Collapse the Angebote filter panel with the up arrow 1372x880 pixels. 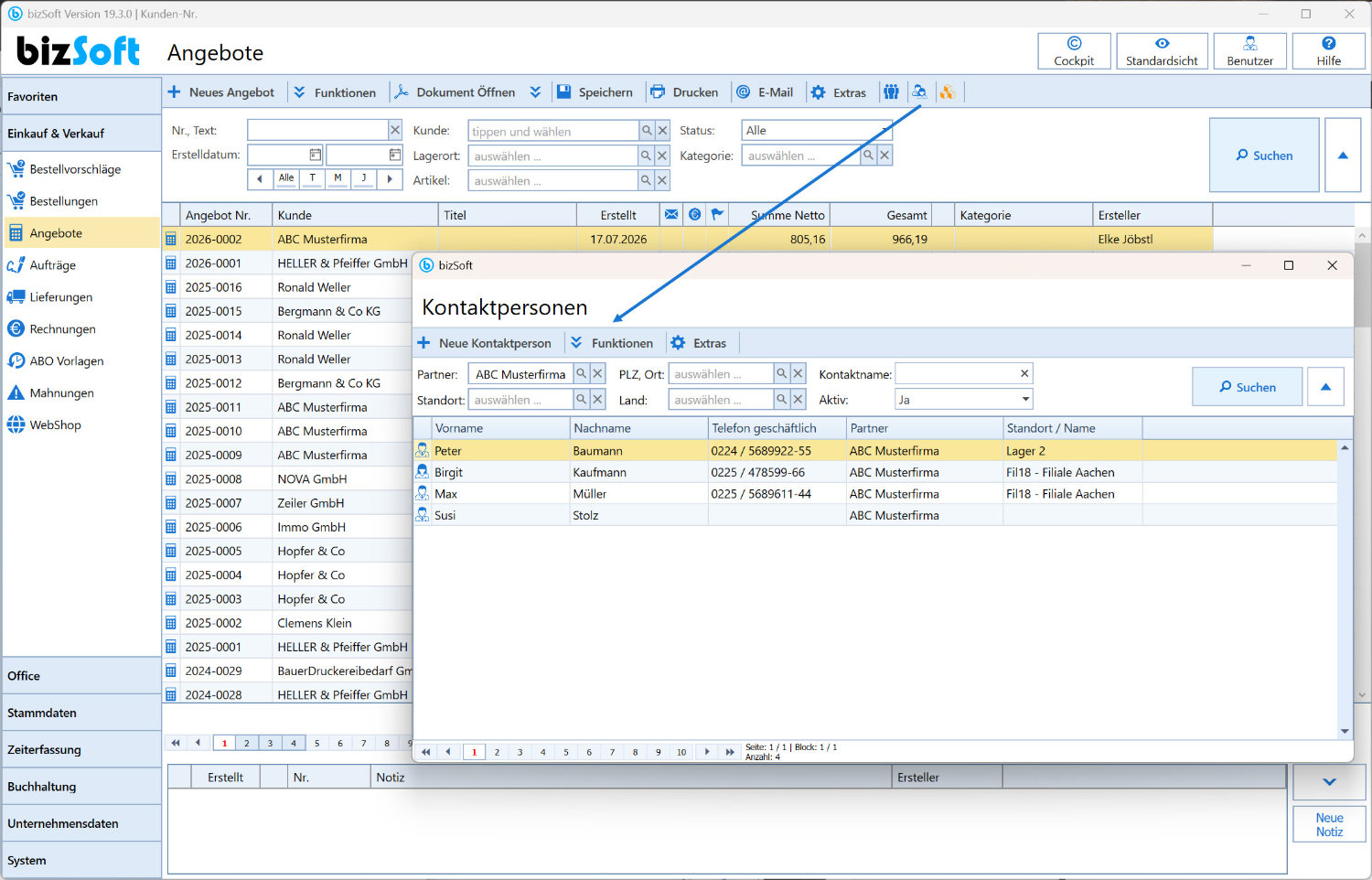click(x=1343, y=155)
